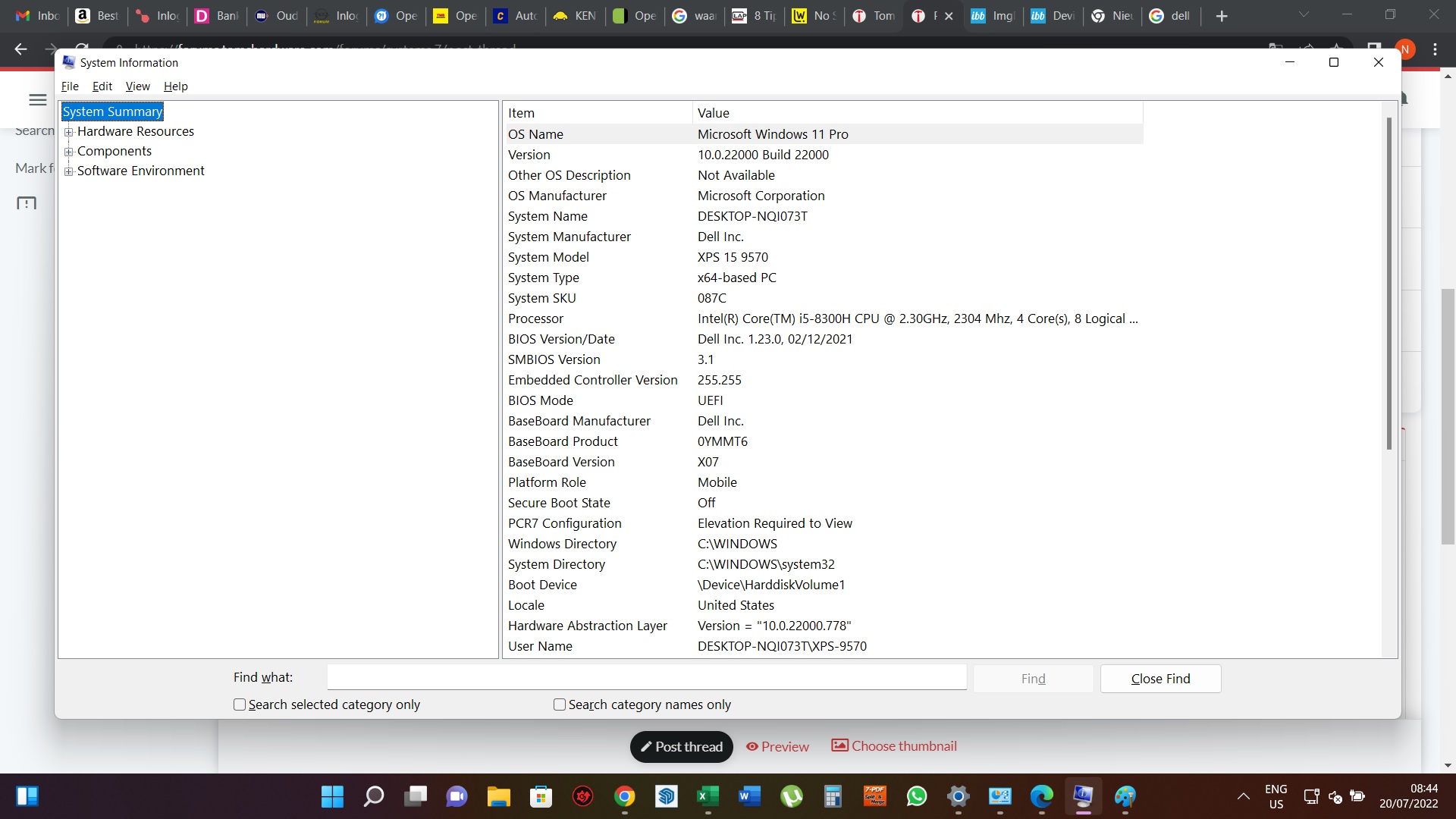This screenshot has width=1456, height=819.
Task: Select the BIOS Version/Date row
Action: click(x=824, y=339)
